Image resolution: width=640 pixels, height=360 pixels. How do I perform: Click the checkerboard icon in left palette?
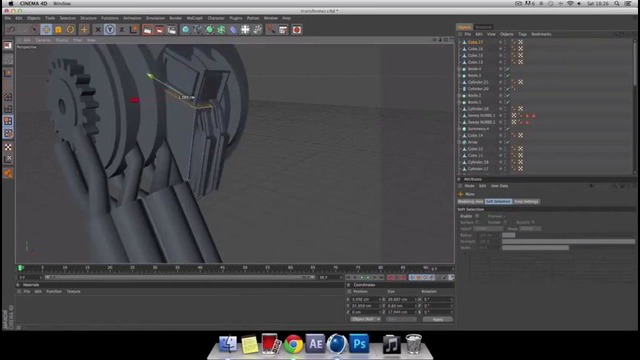[8, 147]
